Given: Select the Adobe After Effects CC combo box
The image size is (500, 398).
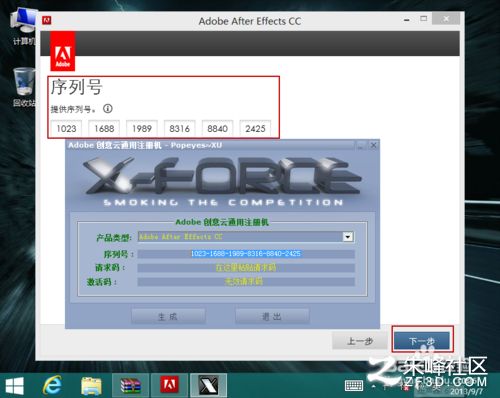Looking at the screenshot, I should (246, 237).
